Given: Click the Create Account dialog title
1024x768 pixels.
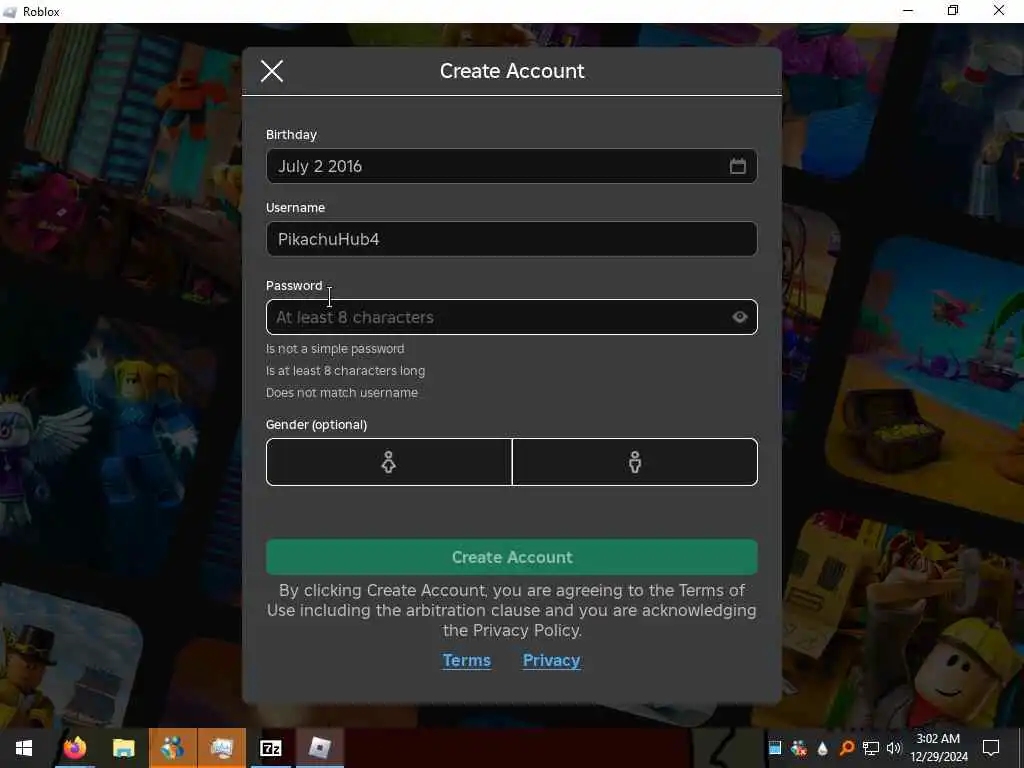Looking at the screenshot, I should pos(512,71).
